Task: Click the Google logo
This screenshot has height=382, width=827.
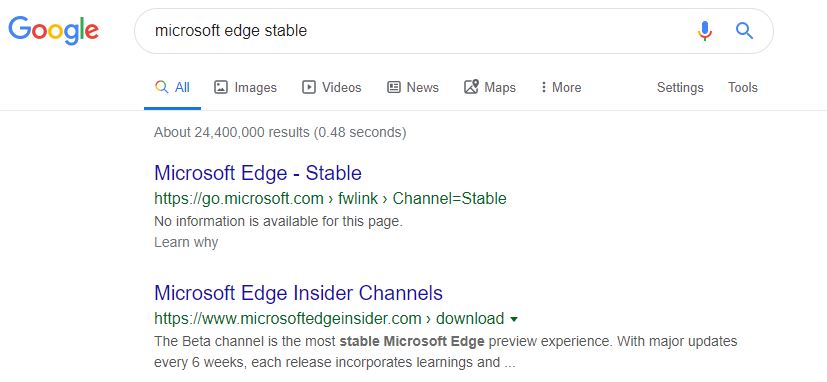Action: 53,30
